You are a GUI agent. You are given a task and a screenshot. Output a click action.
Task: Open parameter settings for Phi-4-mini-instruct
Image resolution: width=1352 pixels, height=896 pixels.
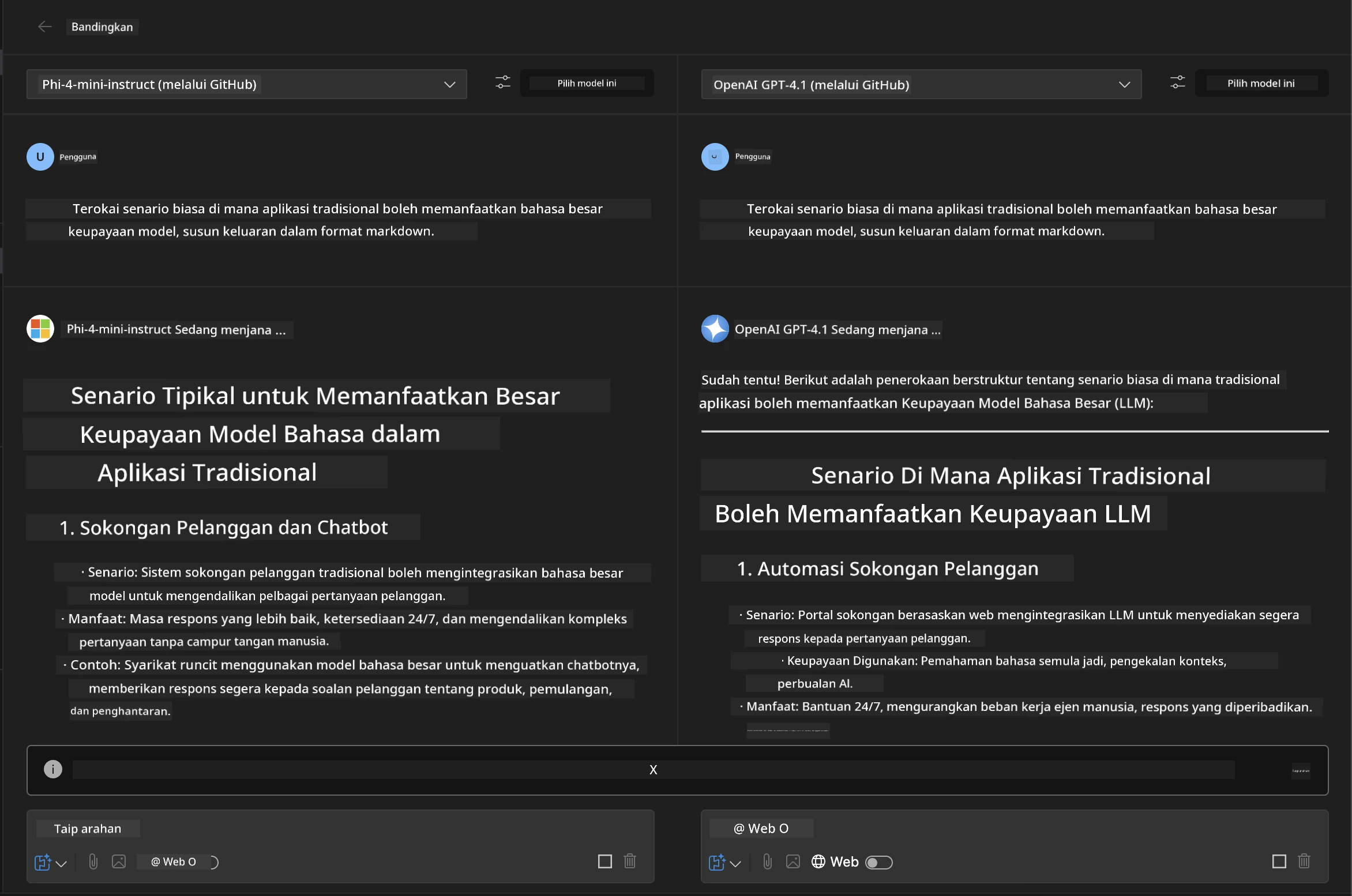[x=503, y=83]
